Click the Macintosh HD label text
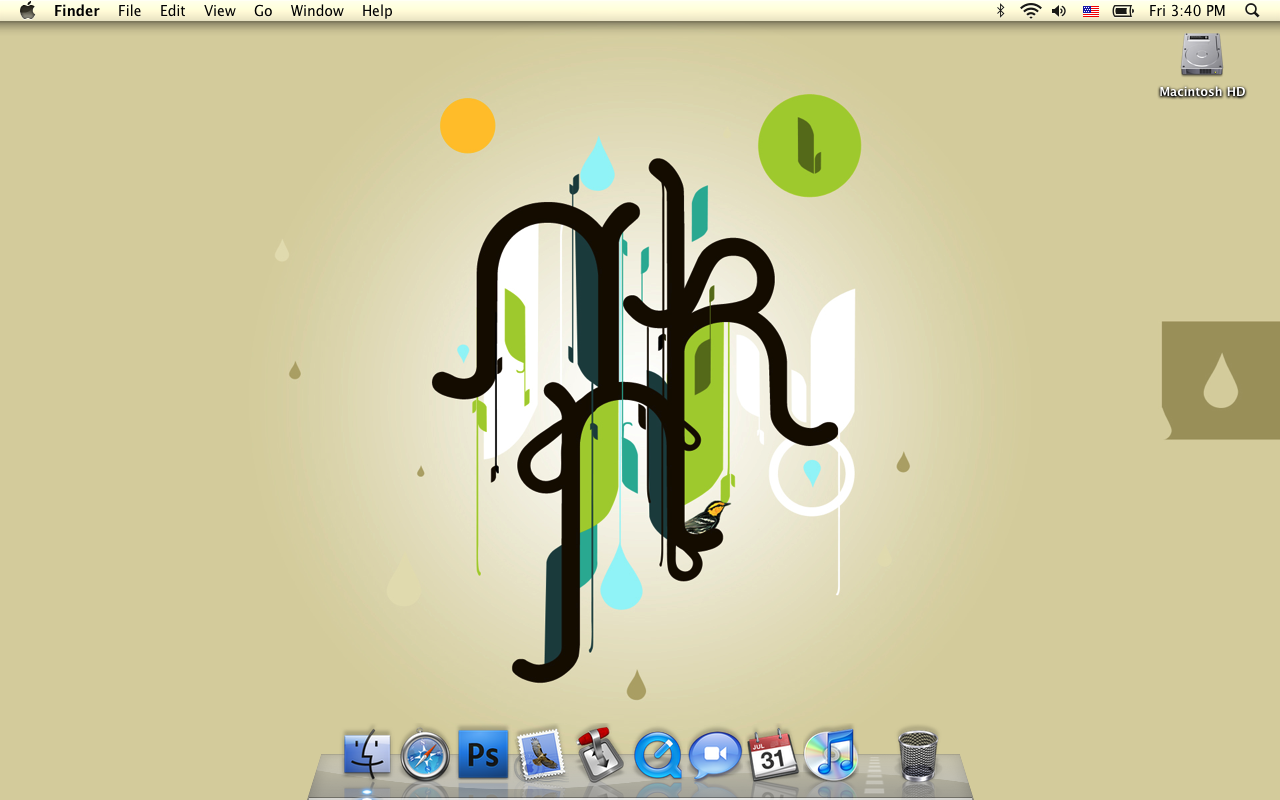The image size is (1280, 800). (1202, 92)
